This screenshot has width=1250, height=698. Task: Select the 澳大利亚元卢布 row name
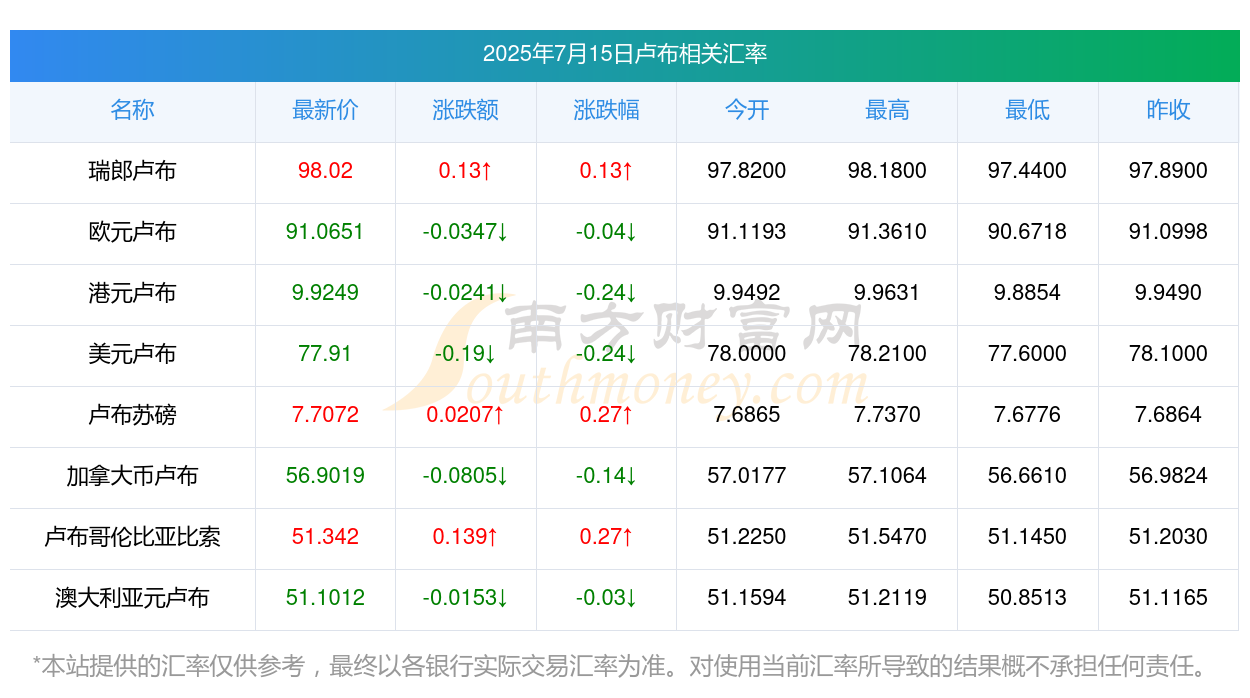tap(132, 598)
